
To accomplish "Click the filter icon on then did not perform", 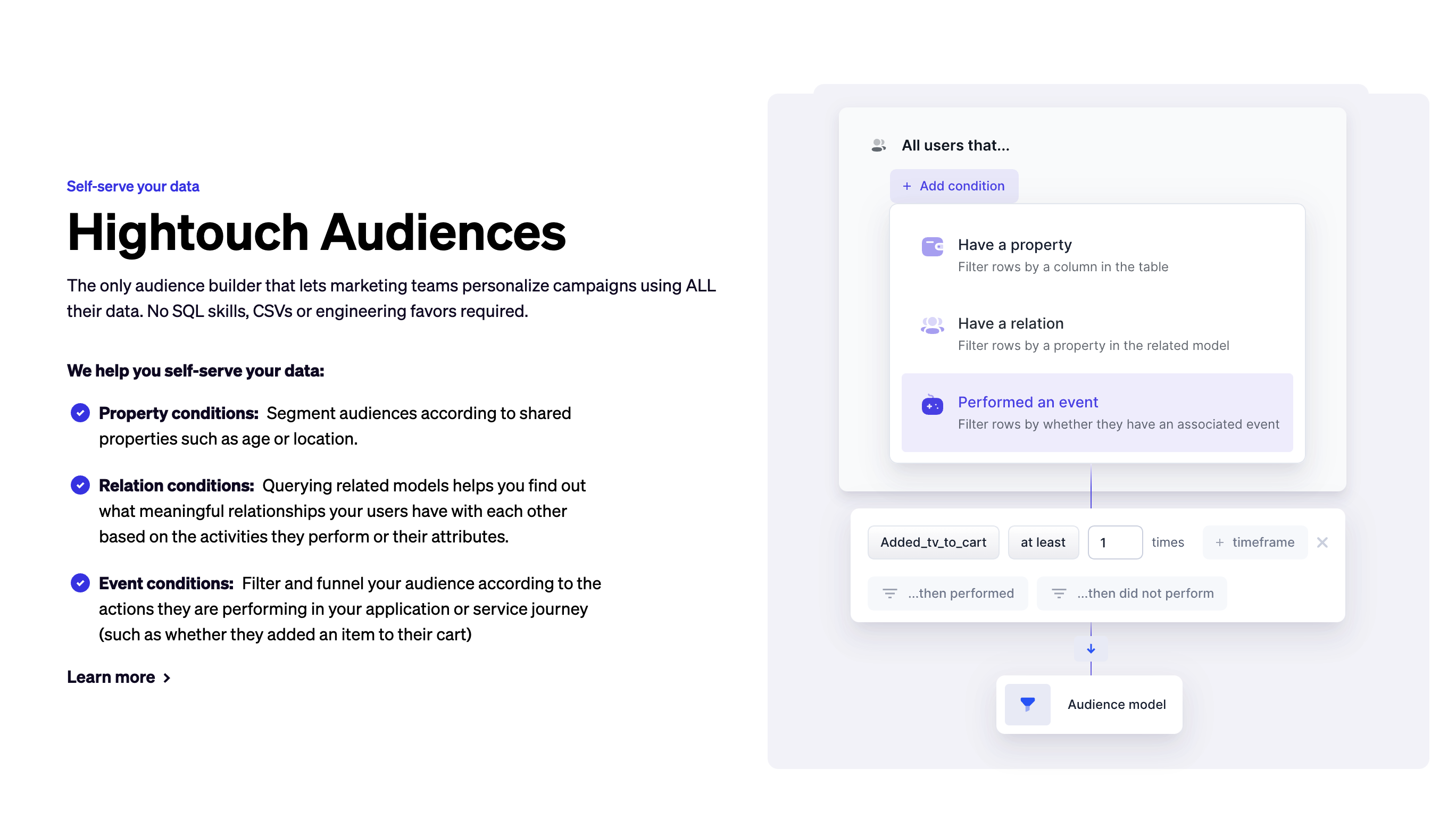I will tap(1059, 594).
